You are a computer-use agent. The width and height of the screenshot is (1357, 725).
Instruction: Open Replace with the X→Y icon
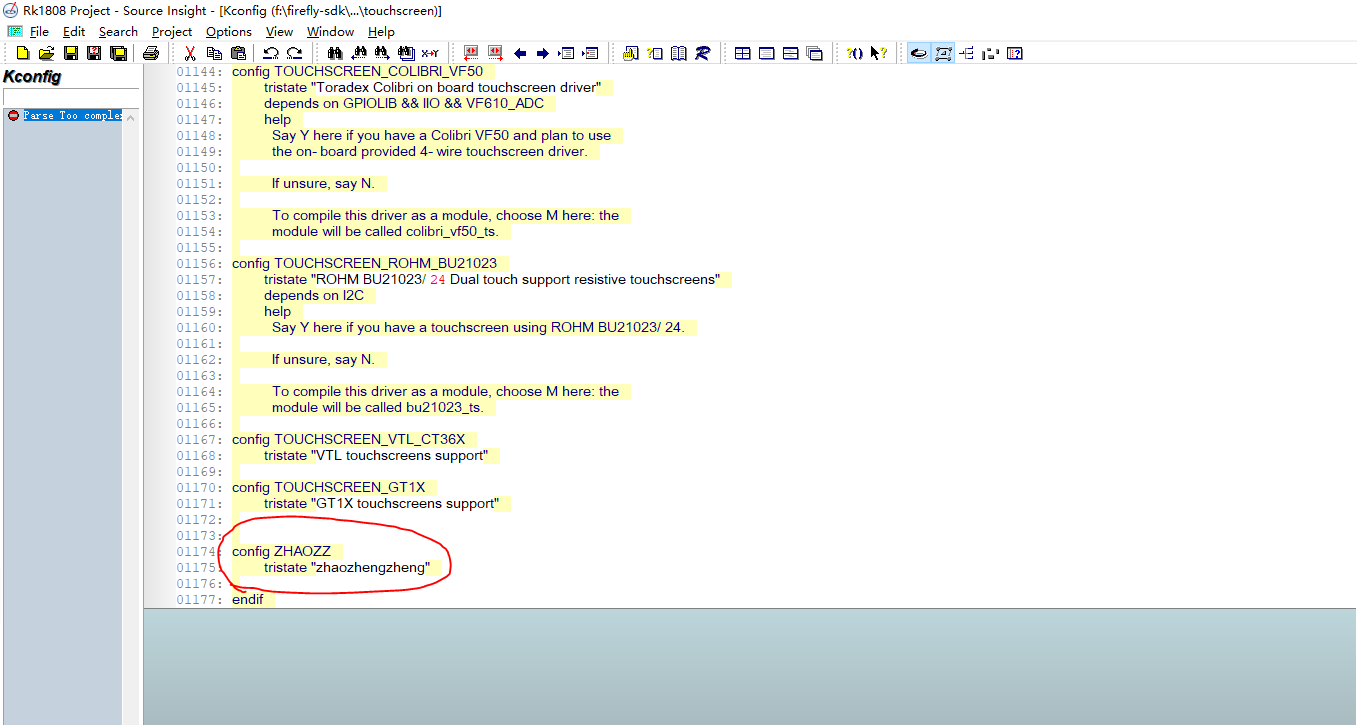coord(430,53)
